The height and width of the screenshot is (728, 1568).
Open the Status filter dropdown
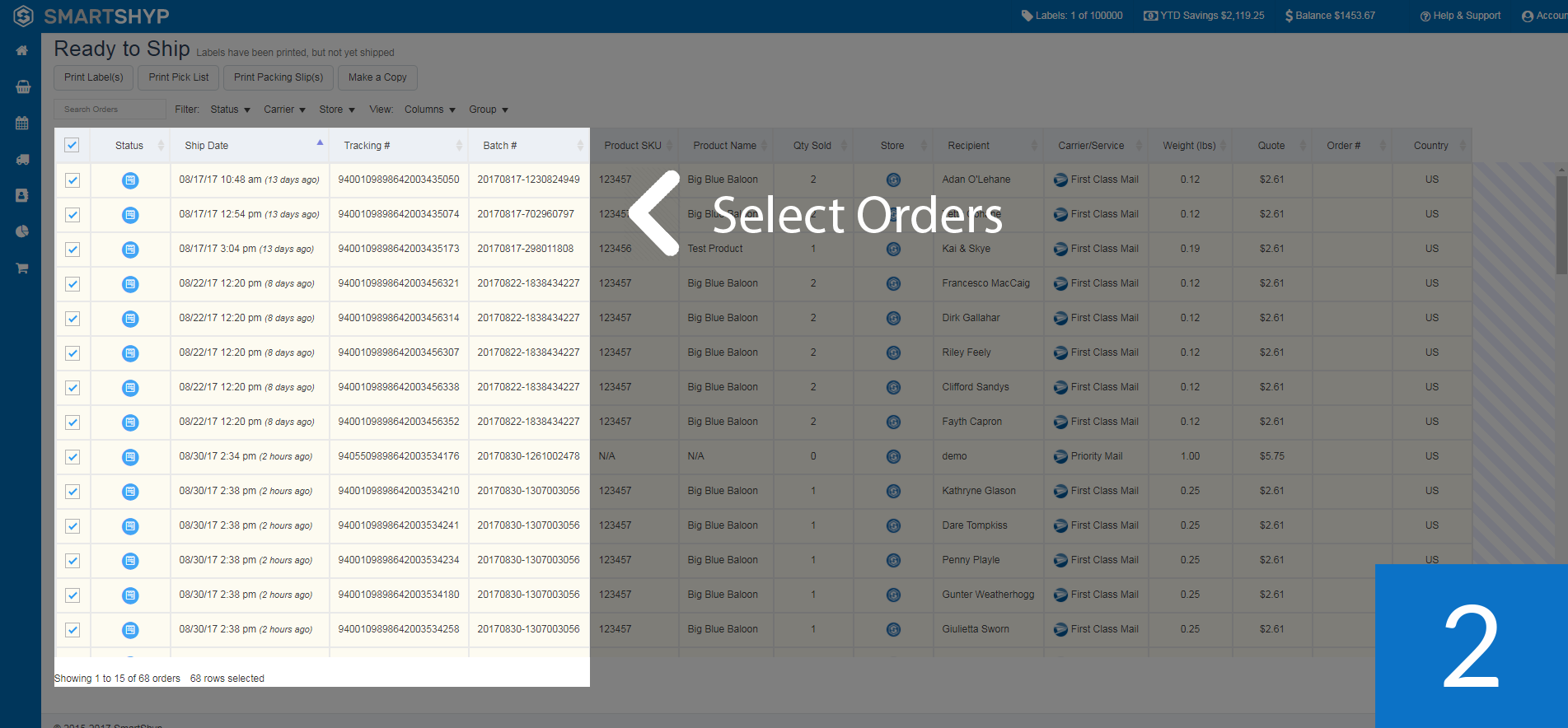(x=230, y=110)
